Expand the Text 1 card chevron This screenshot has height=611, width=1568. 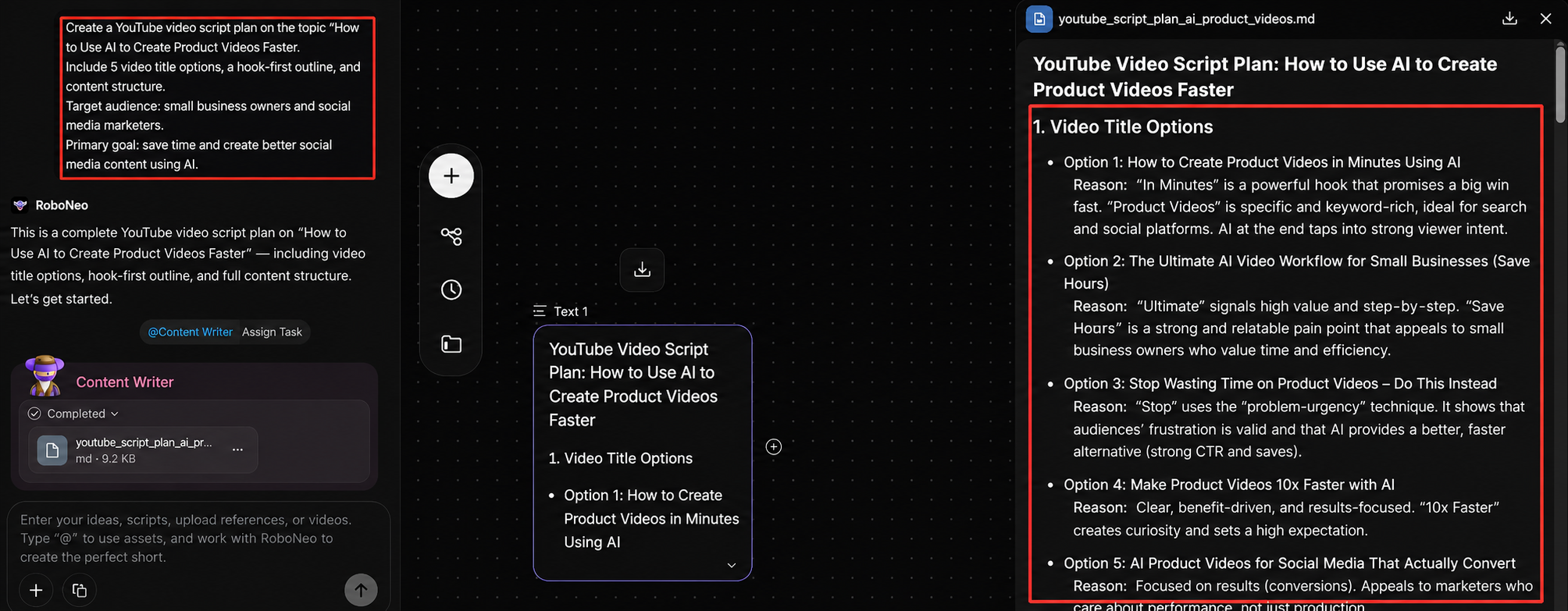732,565
